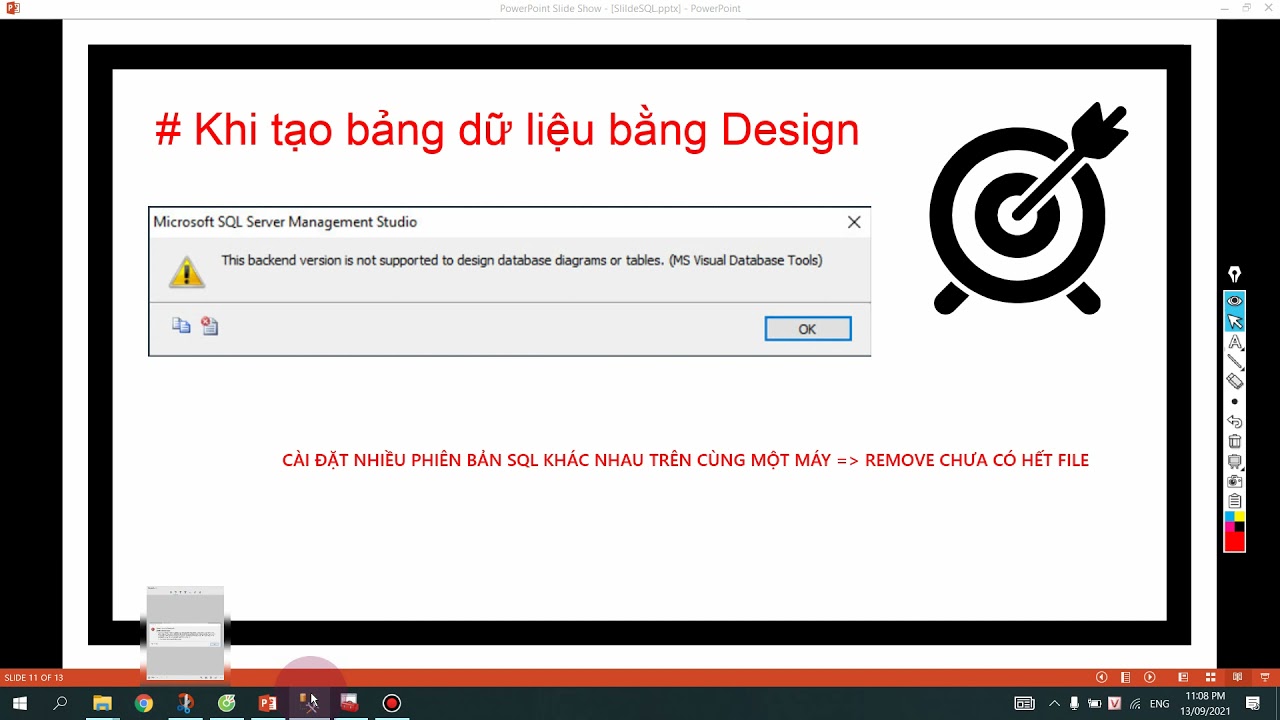Expand hidden system tray icons chevron
This screenshot has height=720, width=1280.
click(x=1054, y=703)
